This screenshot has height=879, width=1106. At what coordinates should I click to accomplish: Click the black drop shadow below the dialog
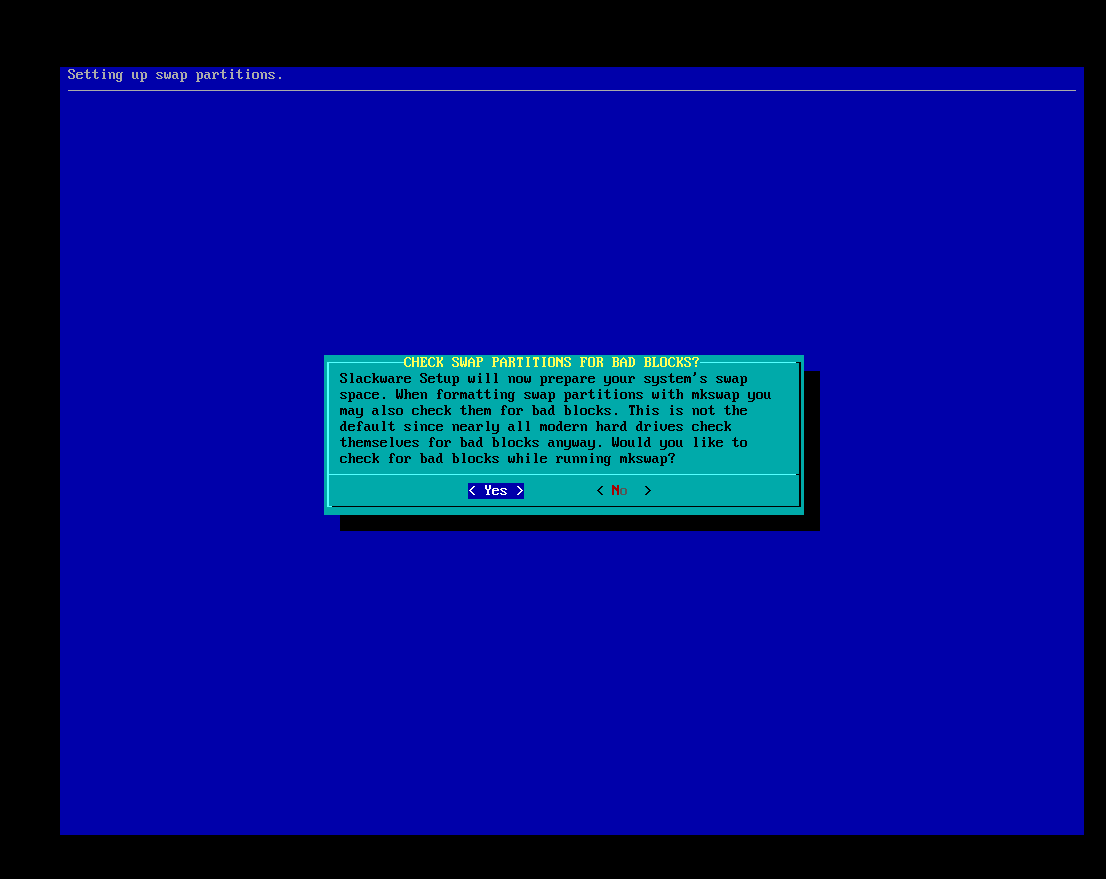[x=579, y=523]
